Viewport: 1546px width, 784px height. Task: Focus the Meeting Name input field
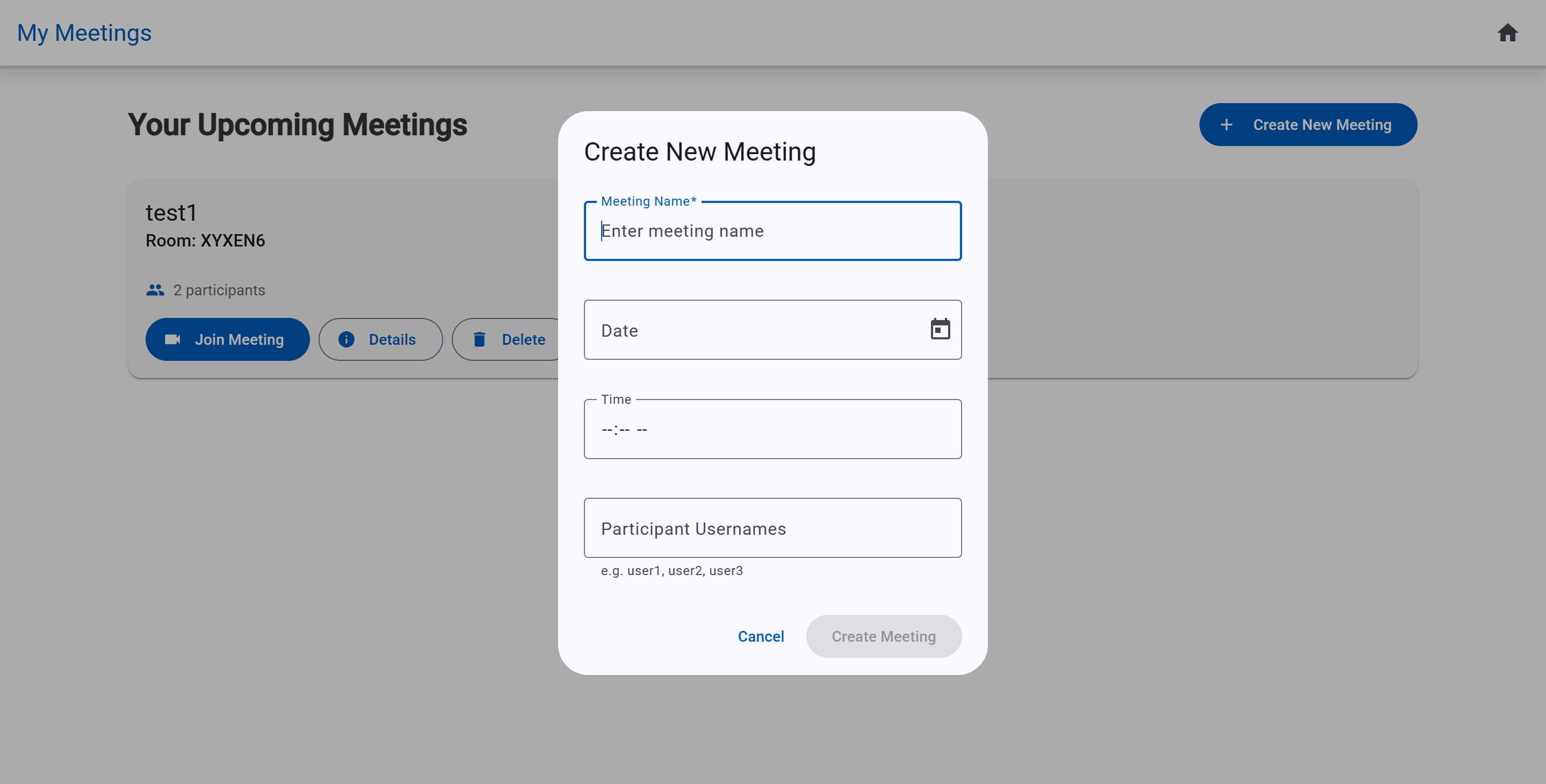(772, 231)
